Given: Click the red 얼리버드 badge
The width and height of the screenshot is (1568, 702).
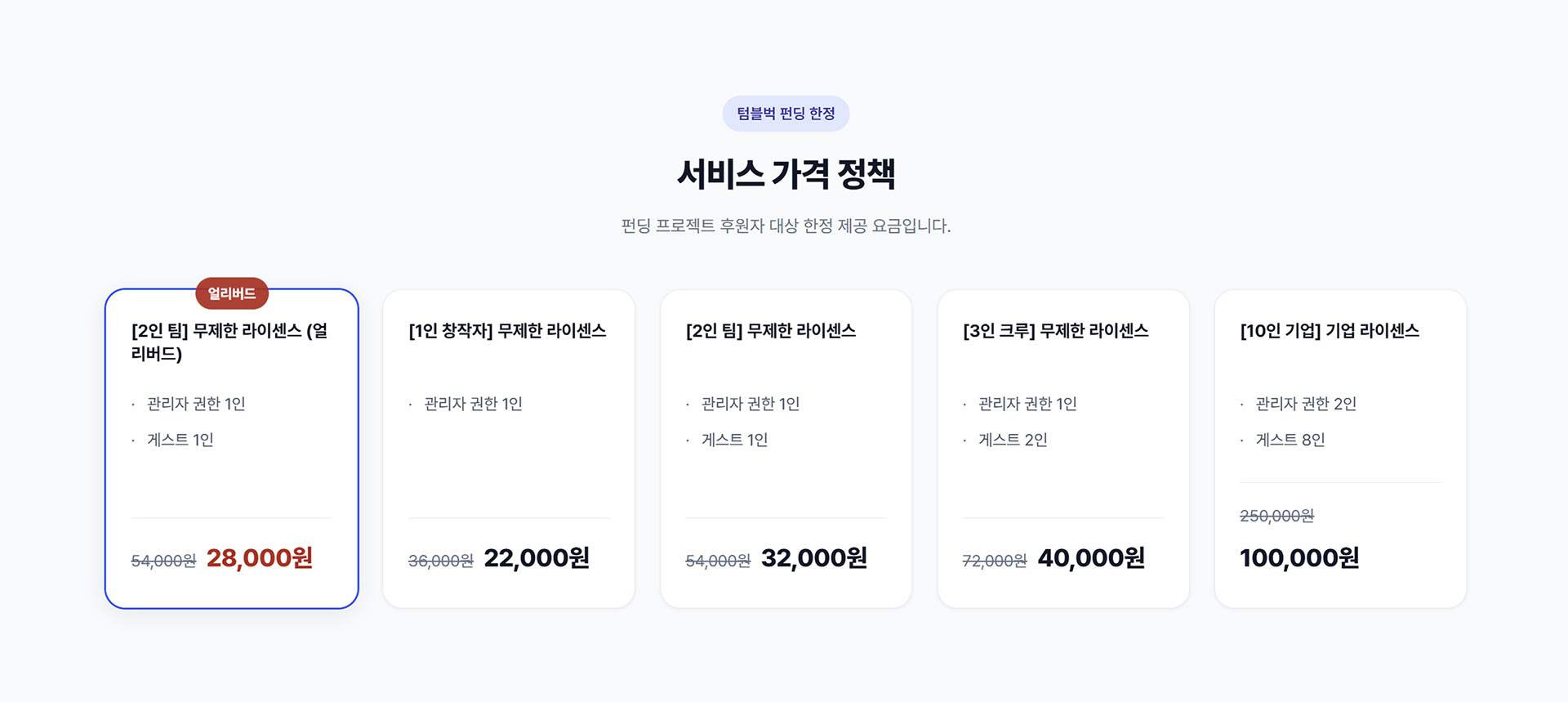Looking at the screenshot, I should [x=232, y=293].
